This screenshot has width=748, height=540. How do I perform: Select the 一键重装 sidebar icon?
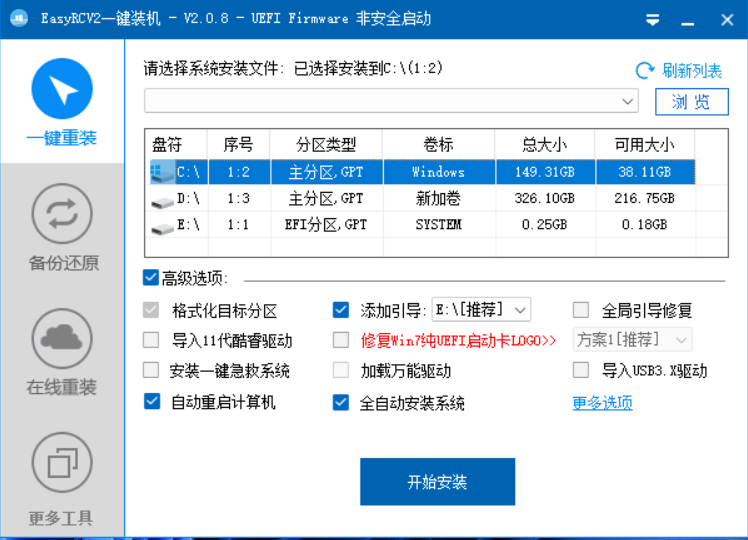pyautogui.click(x=62, y=89)
